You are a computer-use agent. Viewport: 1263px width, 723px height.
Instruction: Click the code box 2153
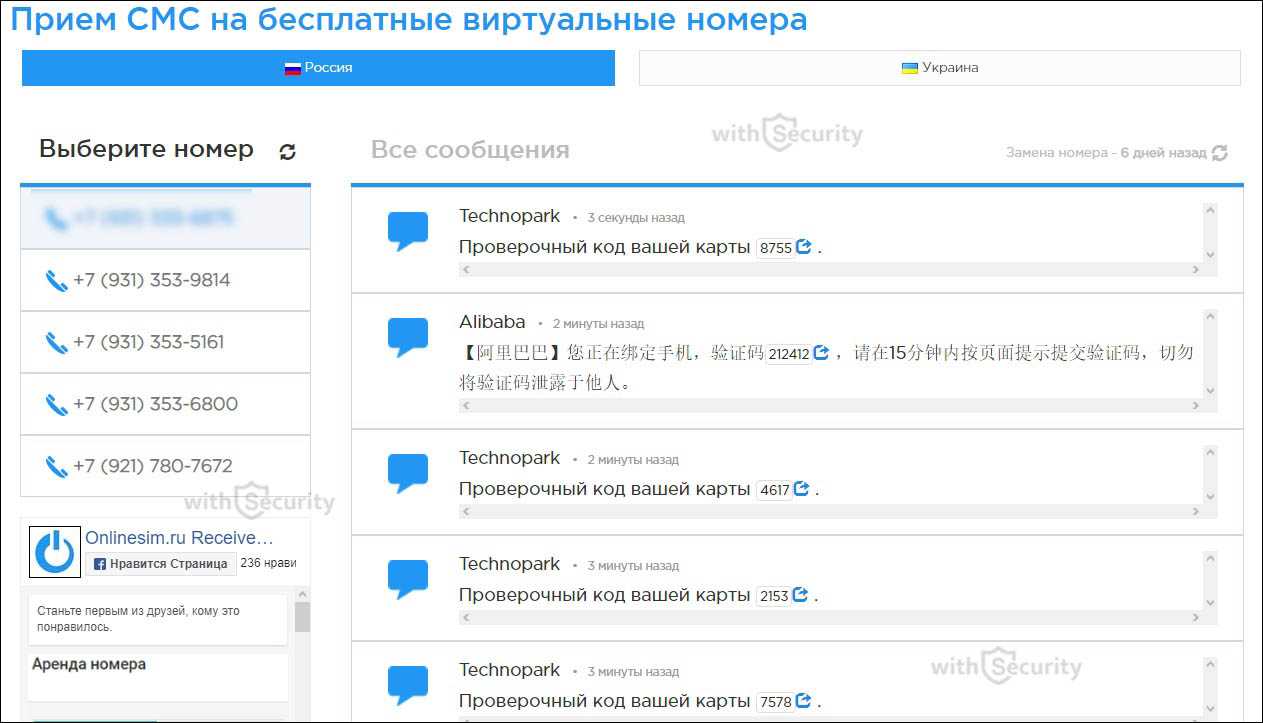coord(775,596)
